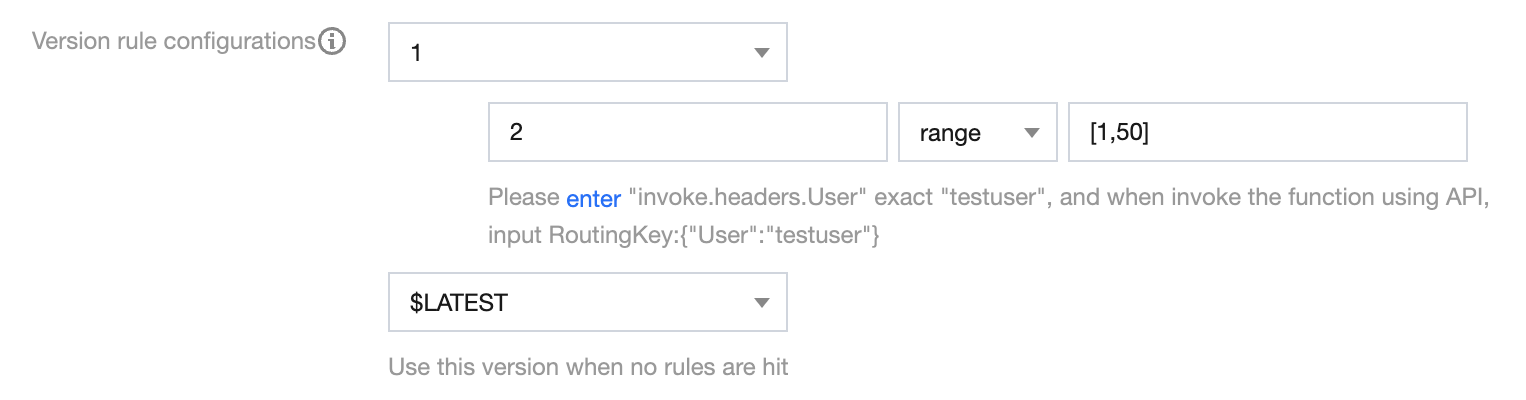Click the info icon beside Version rule configurations

tap(332, 42)
